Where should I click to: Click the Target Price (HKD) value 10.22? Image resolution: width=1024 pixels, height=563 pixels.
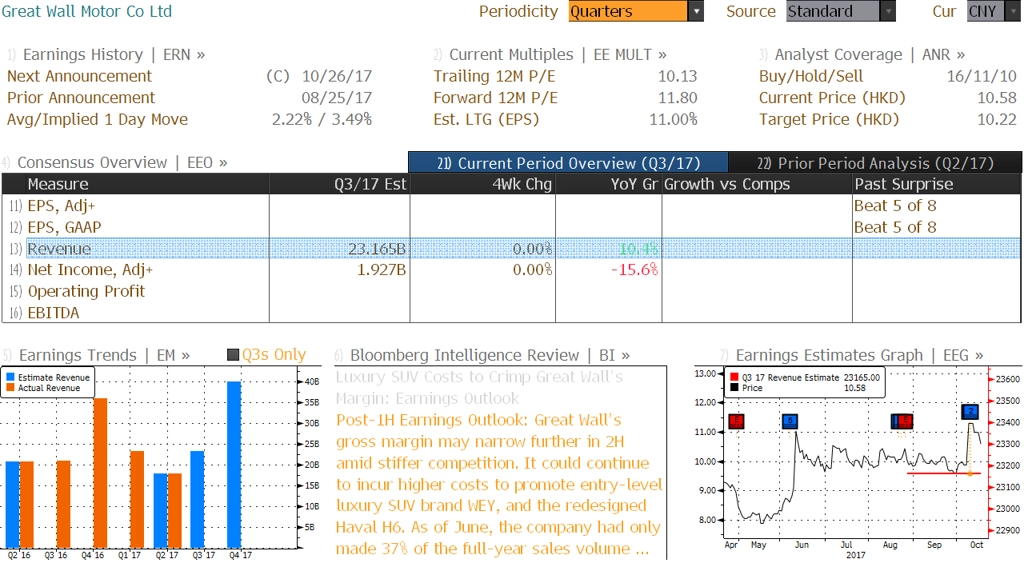tap(997, 120)
